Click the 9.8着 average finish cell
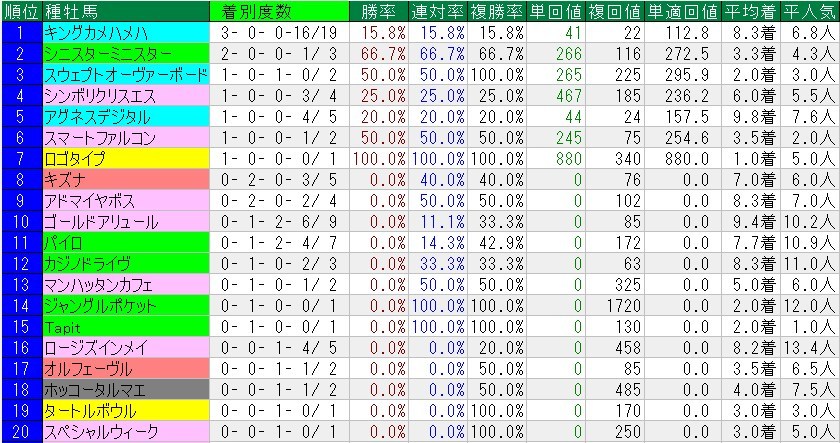 pyautogui.click(x=750, y=117)
